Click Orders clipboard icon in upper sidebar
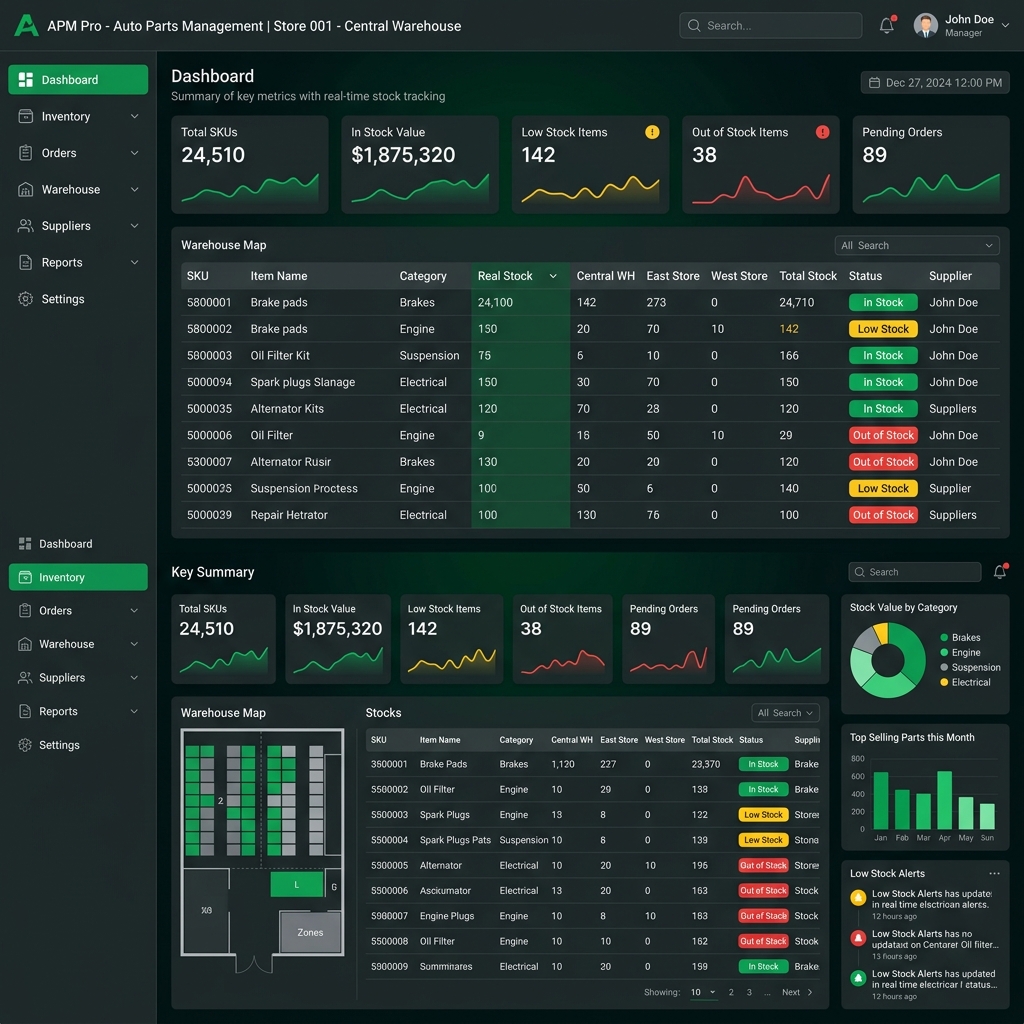 (25, 153)
